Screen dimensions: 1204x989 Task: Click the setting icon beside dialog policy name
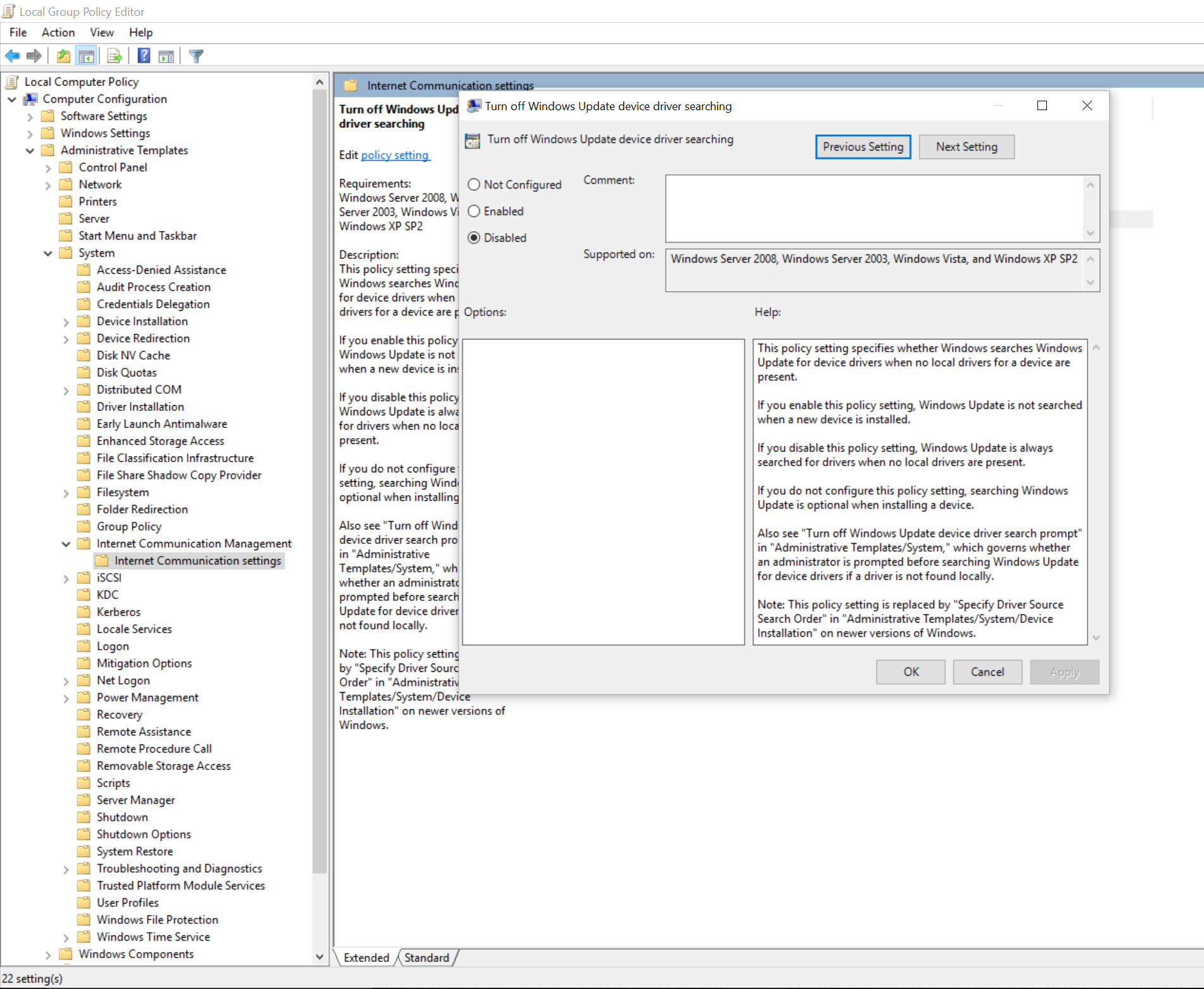472,141
